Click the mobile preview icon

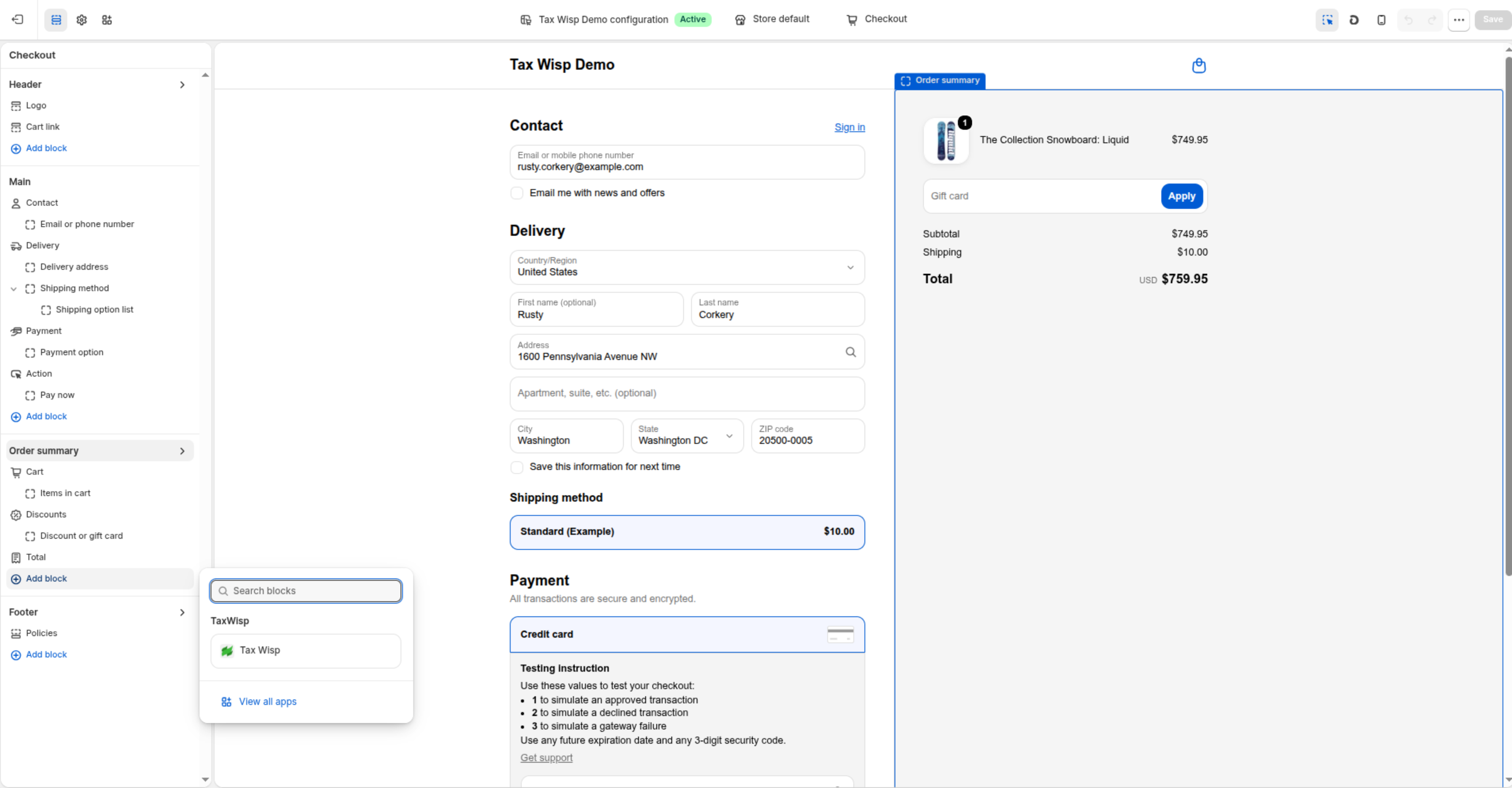click(x=1381, y=19)
